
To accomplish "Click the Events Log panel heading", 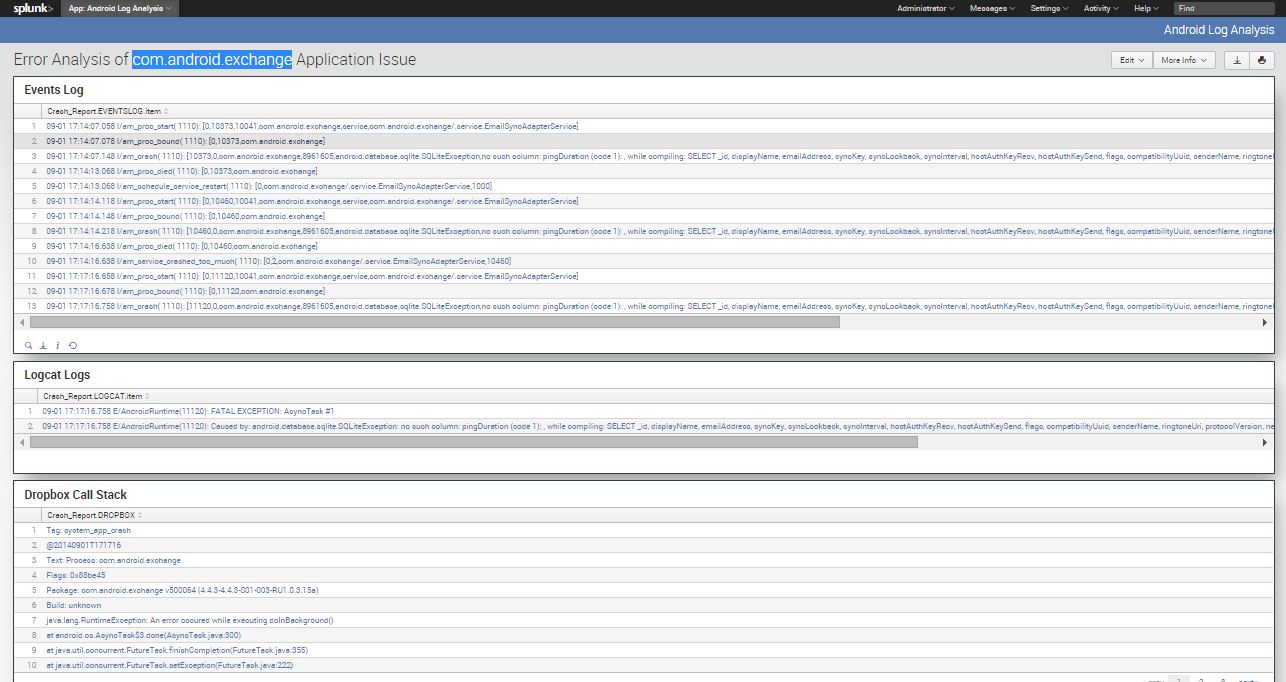I will (54, 90).
